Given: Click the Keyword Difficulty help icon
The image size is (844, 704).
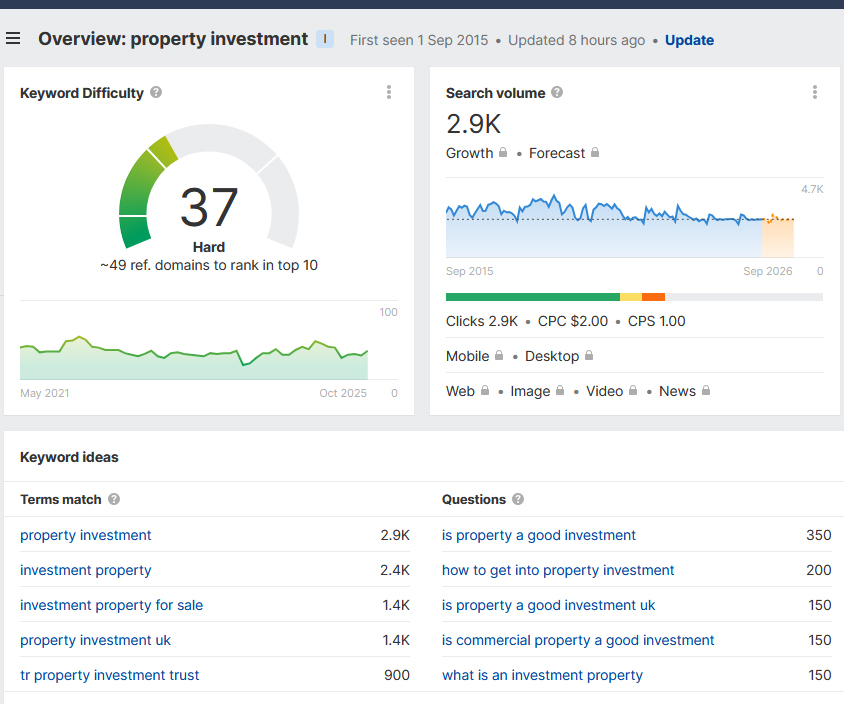Looking at the screenshot, I should pyautogui.click(x=156, y=93).
